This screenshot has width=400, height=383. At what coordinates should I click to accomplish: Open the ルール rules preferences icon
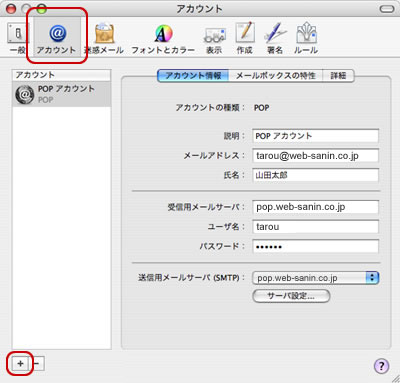306,38
